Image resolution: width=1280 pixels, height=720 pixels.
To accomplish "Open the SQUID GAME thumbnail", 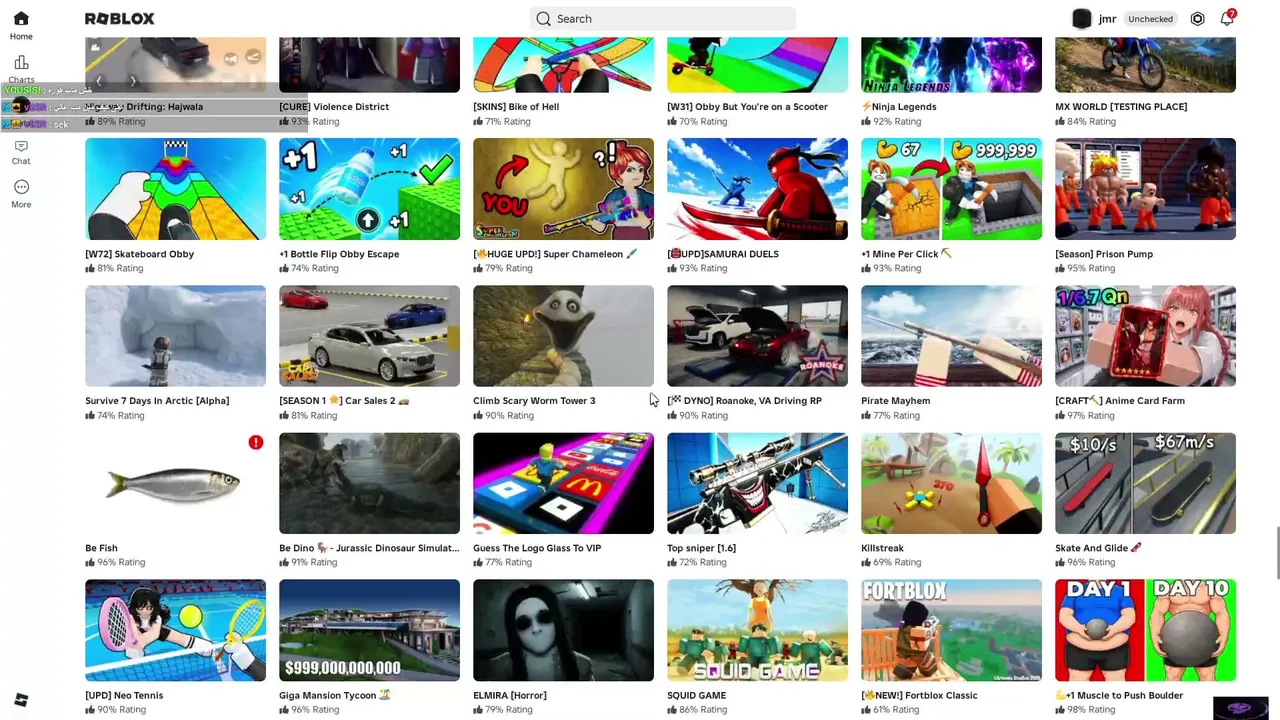I will pos(757,630).
